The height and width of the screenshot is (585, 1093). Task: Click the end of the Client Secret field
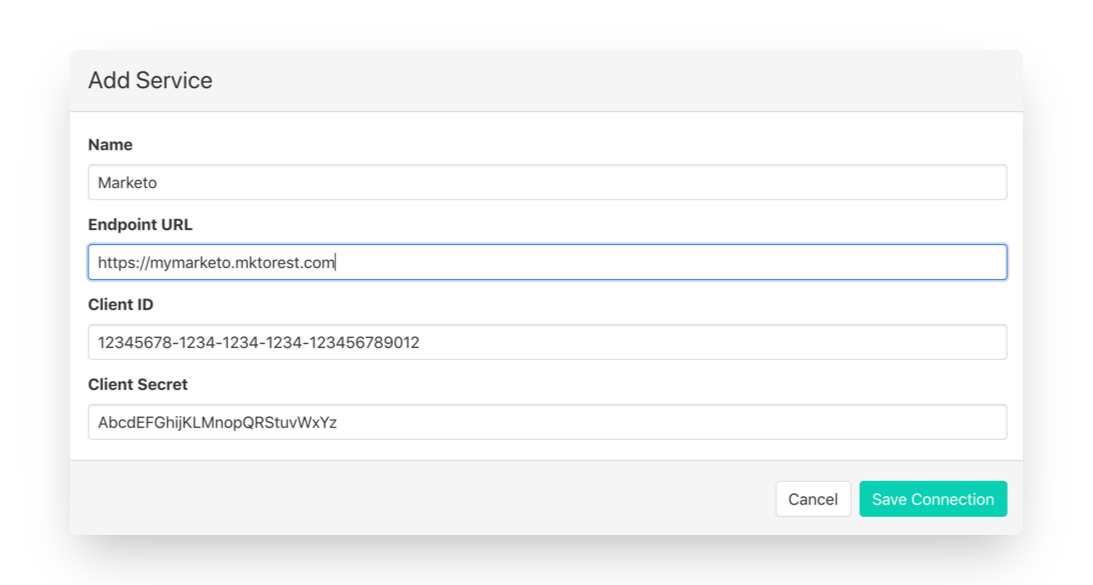(x=990, y=423)
